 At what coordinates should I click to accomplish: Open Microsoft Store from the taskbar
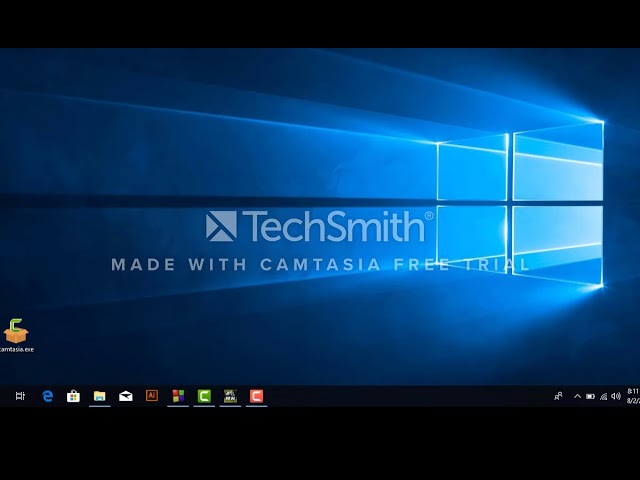coord(73,396)
